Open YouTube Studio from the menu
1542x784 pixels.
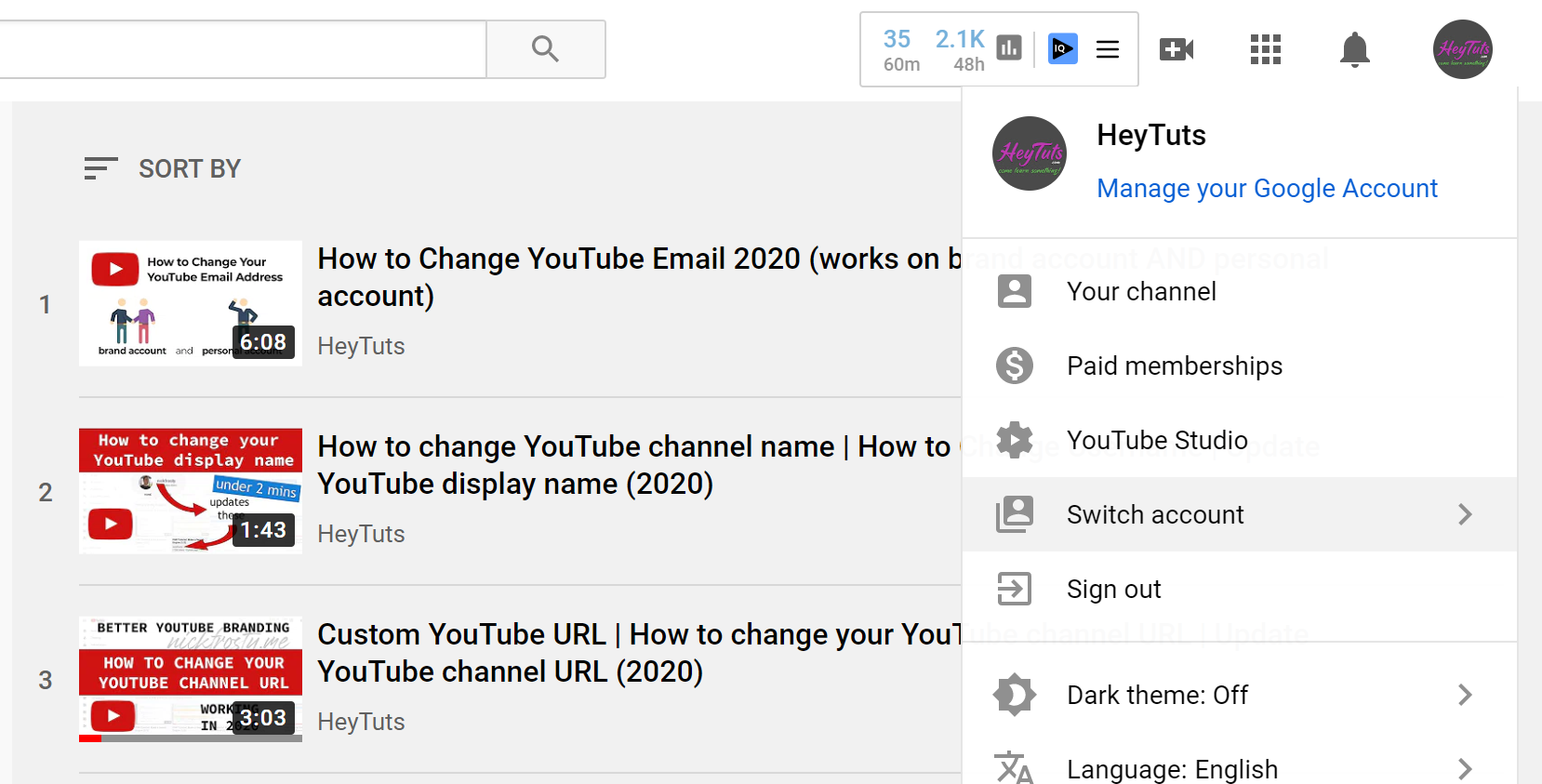1240,440
